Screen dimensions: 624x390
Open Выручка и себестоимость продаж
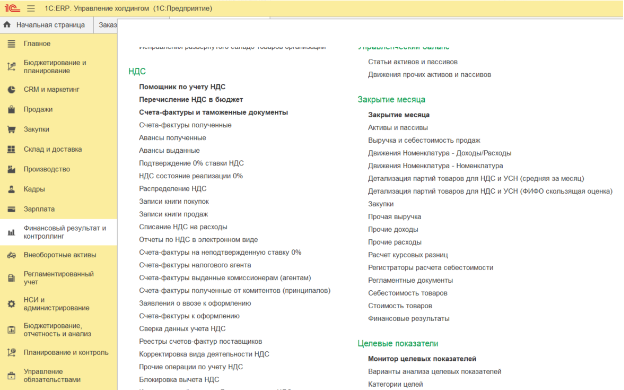pos(424,140)
